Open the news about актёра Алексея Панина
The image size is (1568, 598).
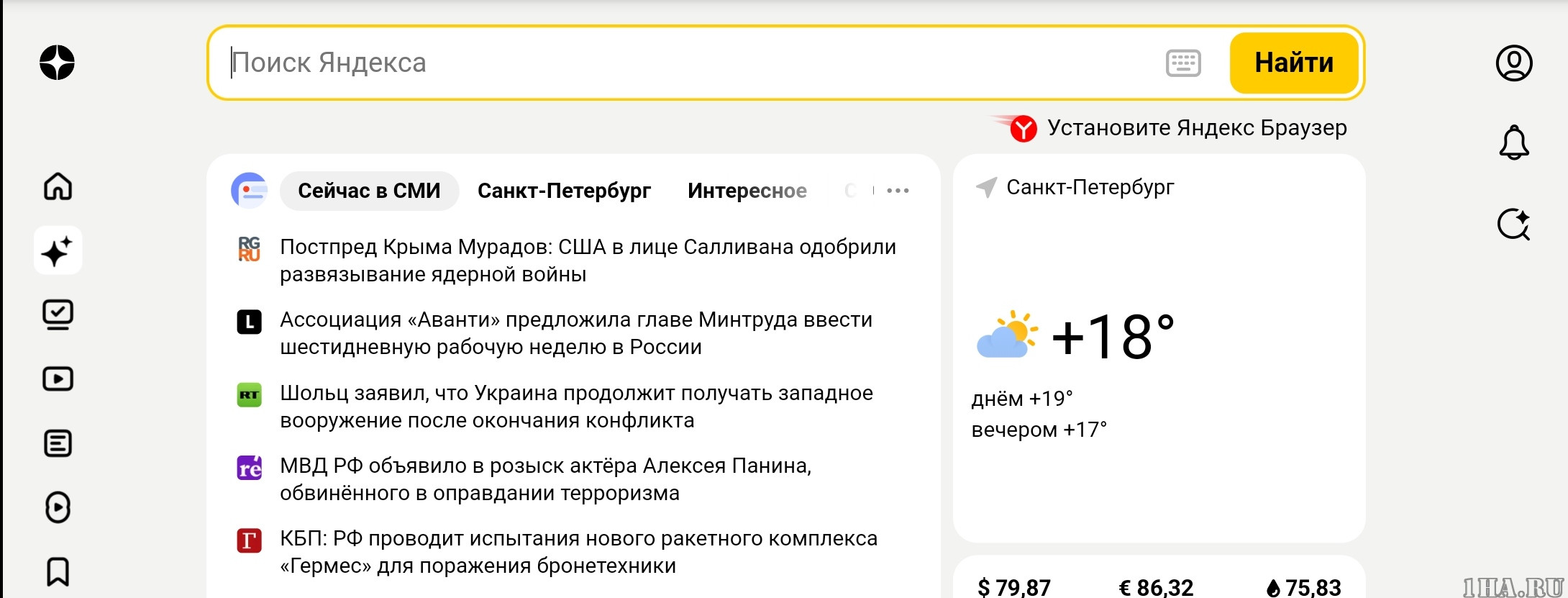[x=545, y=479]
